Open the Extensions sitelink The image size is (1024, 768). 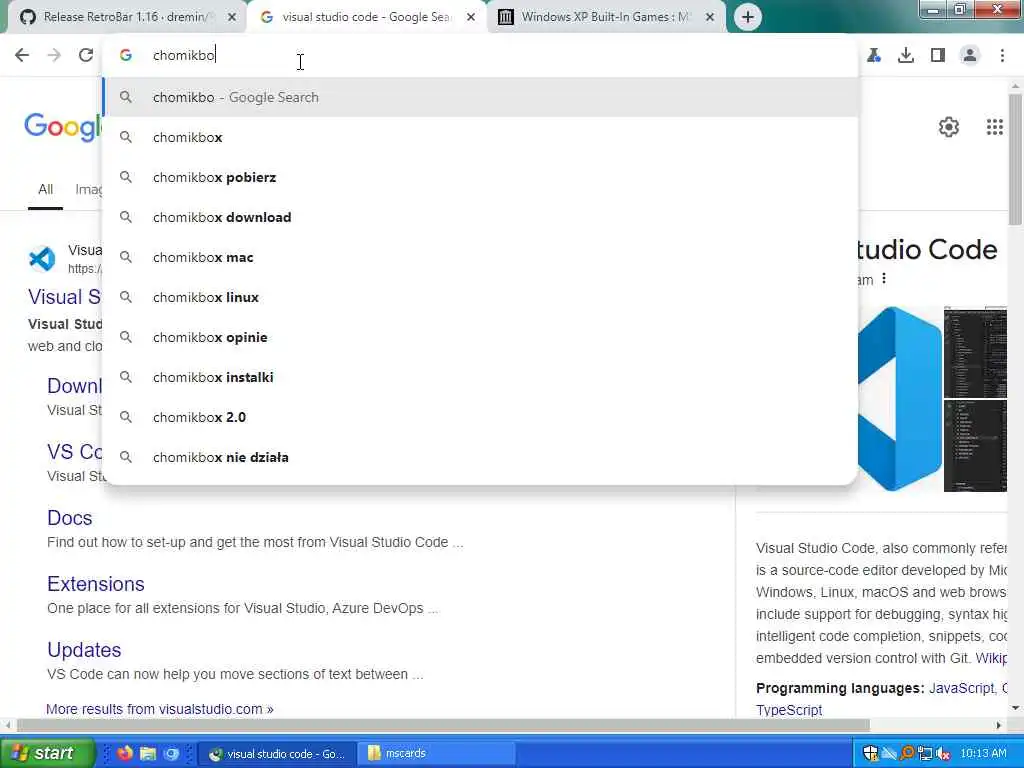click(95, 584)
